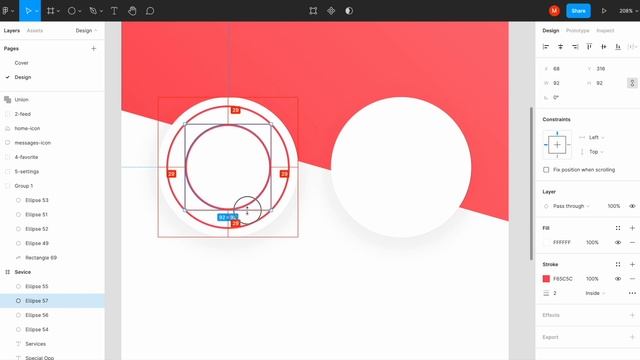
Task: Remove the FFFFFF fill
Action: pos(632,242)
